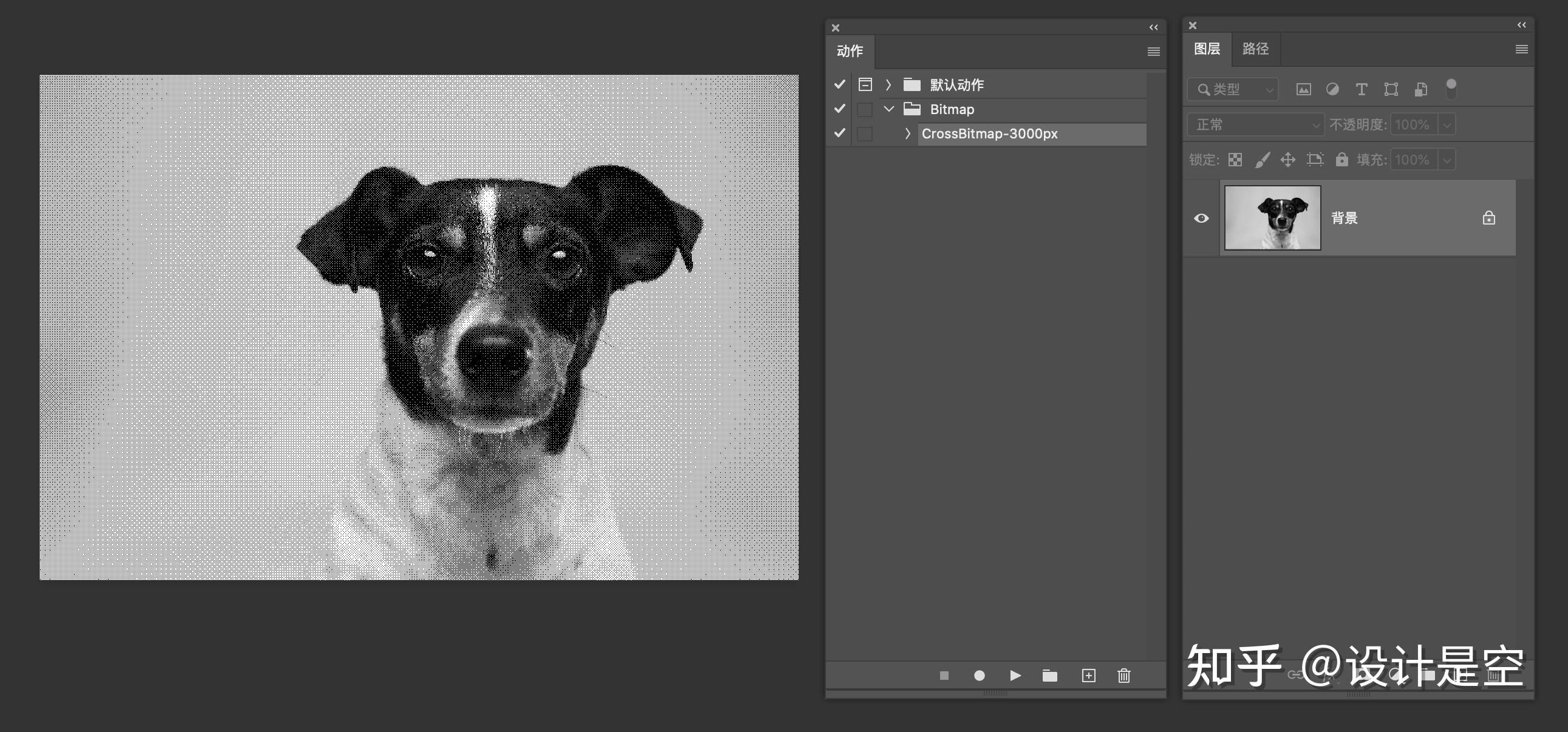Open the 正常 blend mode dropdown
1568x732 pixels.
[x=1255, y=125]
